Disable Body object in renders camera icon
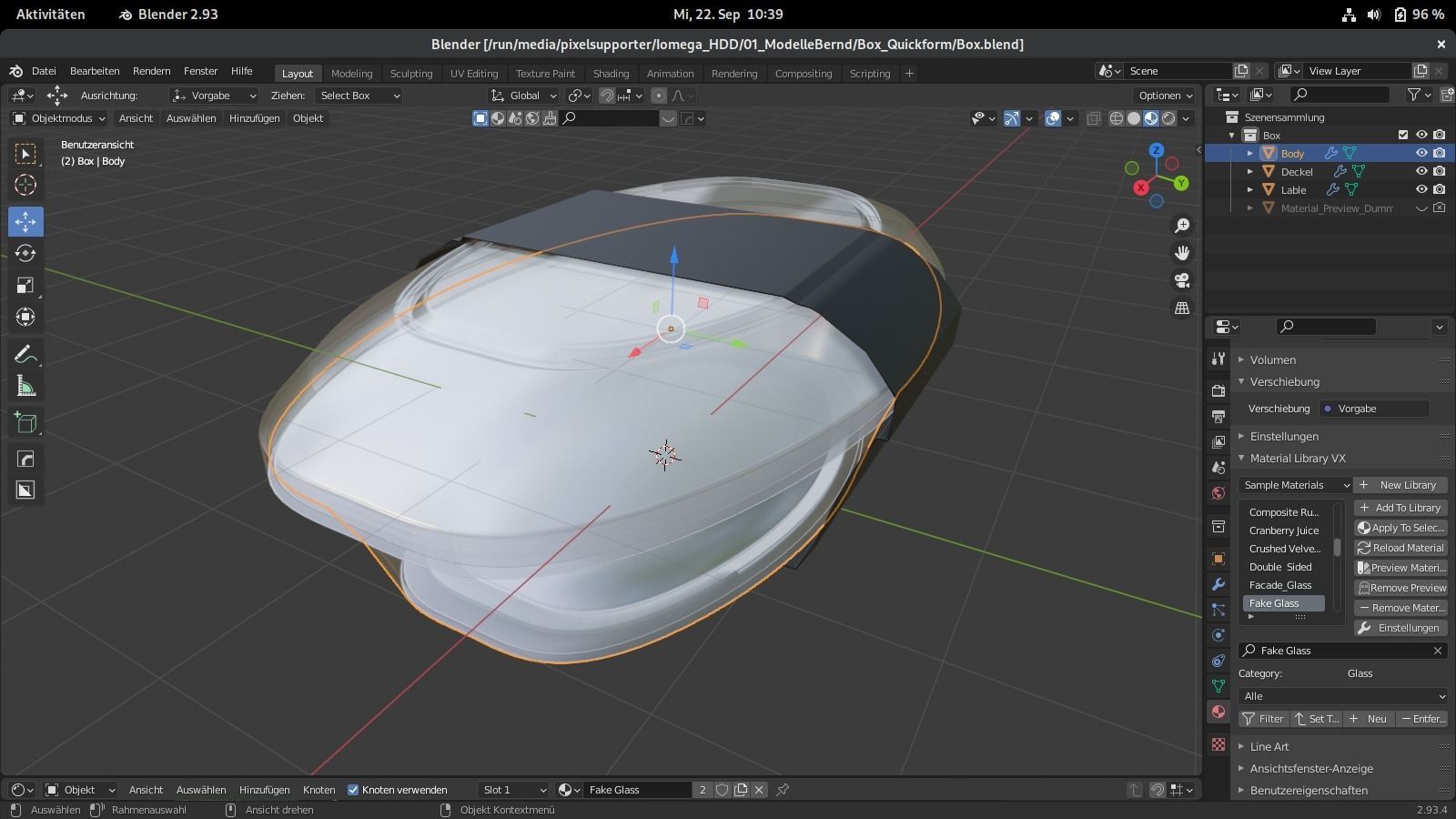 point(1440,153)
